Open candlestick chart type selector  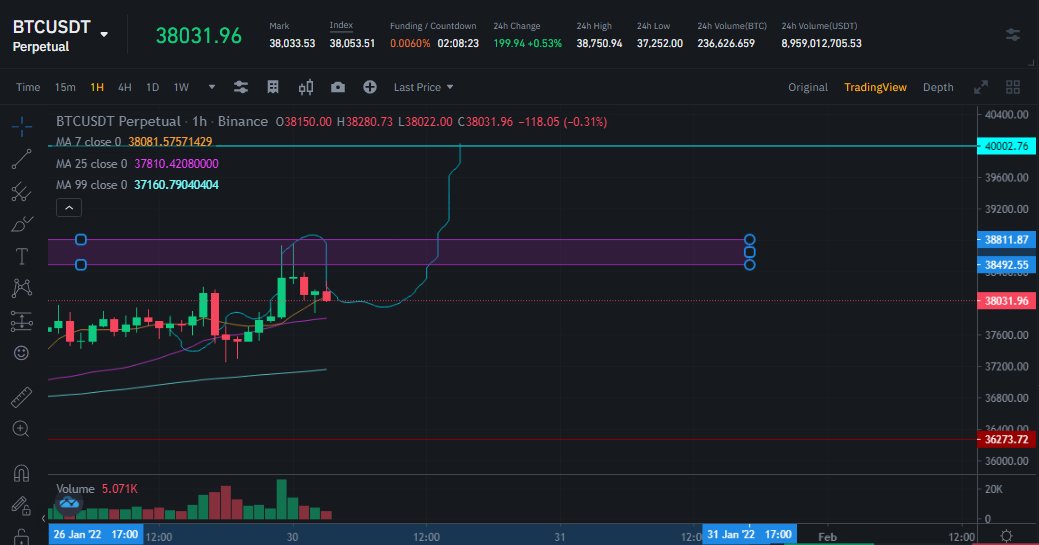point(305,88)
